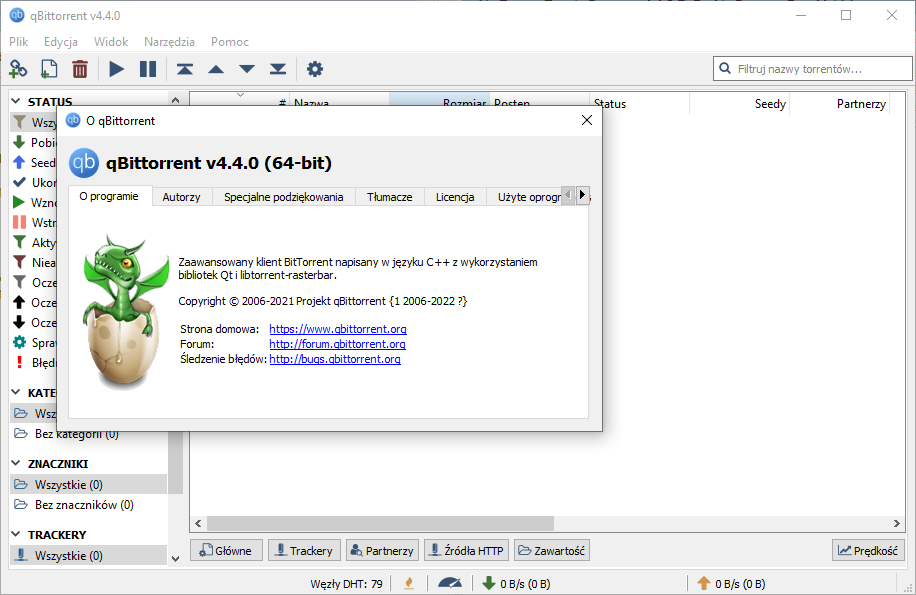Move torrent to top of queue
This screenshot has width=916, height=595.
pos(185,69)
